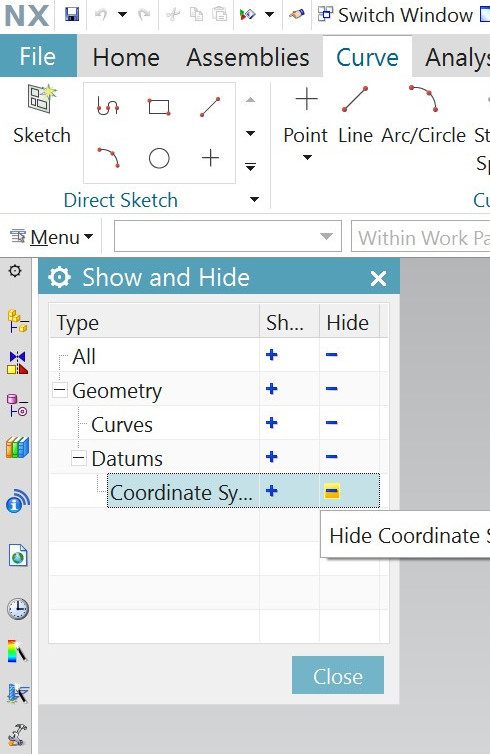Screen dimensions: 490x754
Task: Select the Arc tool in Direct Sketch gallery
Action: pyautogui.click(x=108, y=157)
